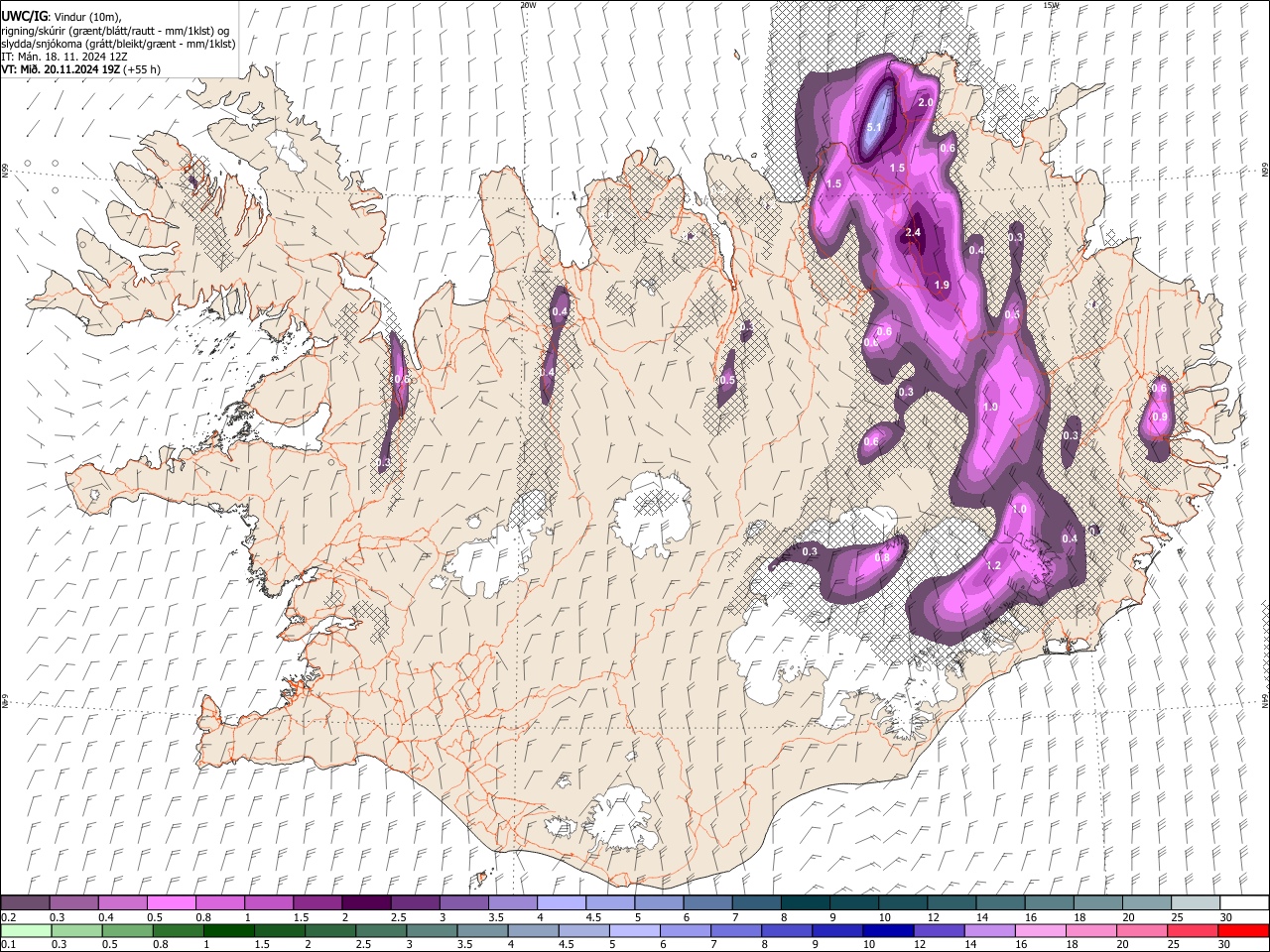Image resolution: width=1270 pixels, height=952 pixels.
Task: Pick light lavender 4–4.5 snow swatch
Action: click(562, 902)
